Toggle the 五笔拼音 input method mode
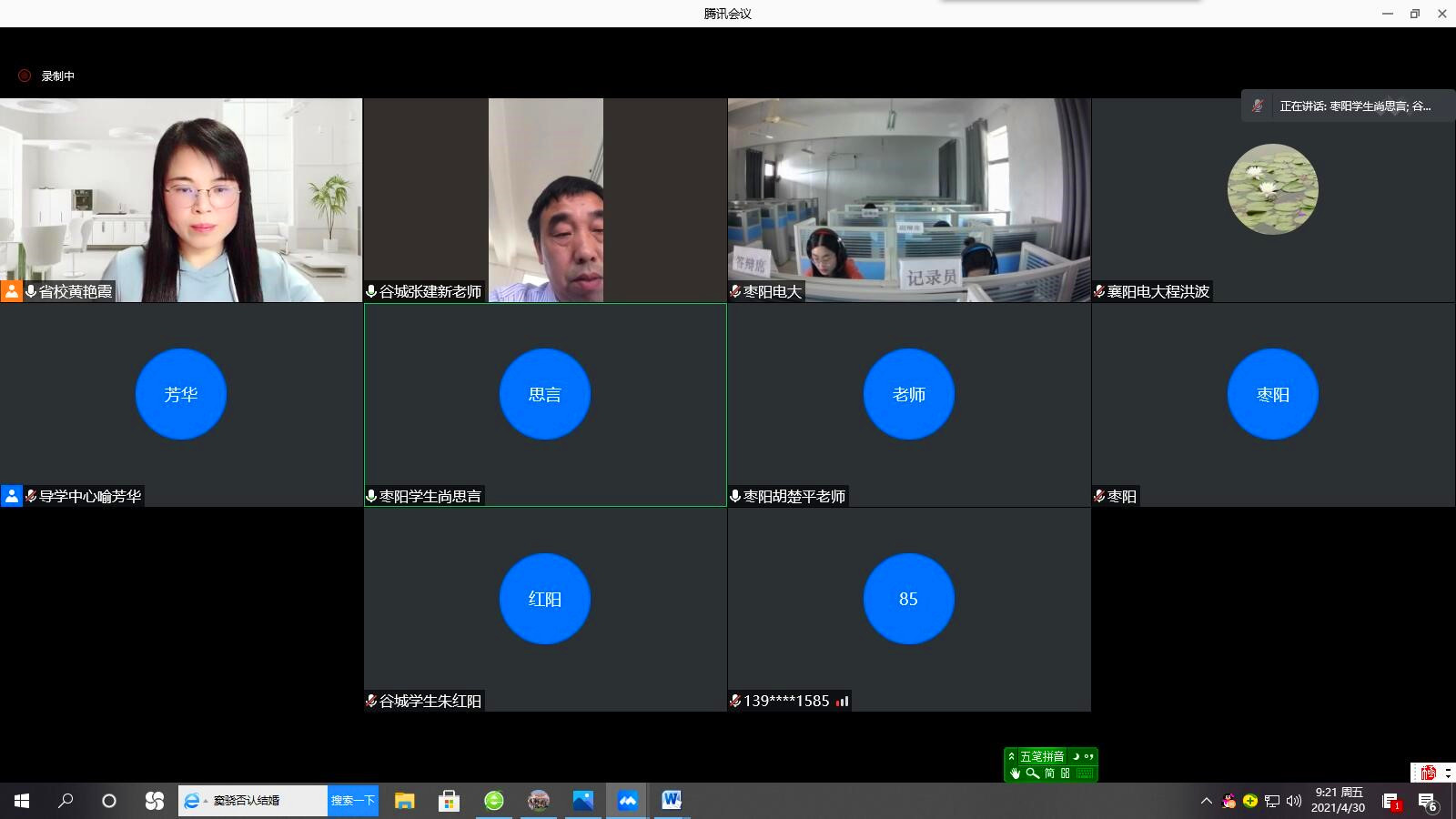 pyautogui.click(x=1042, y=756)
